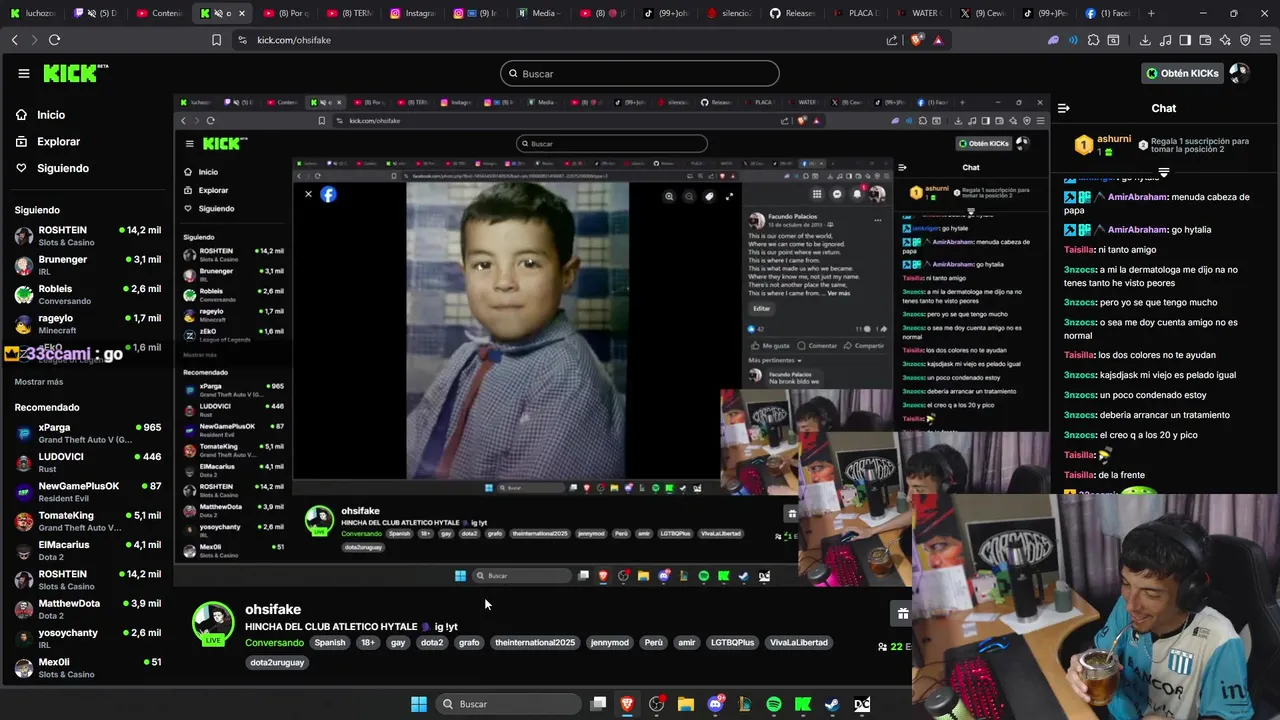
Task: Select the VivaLaLibertad tag
Action: 799,643
